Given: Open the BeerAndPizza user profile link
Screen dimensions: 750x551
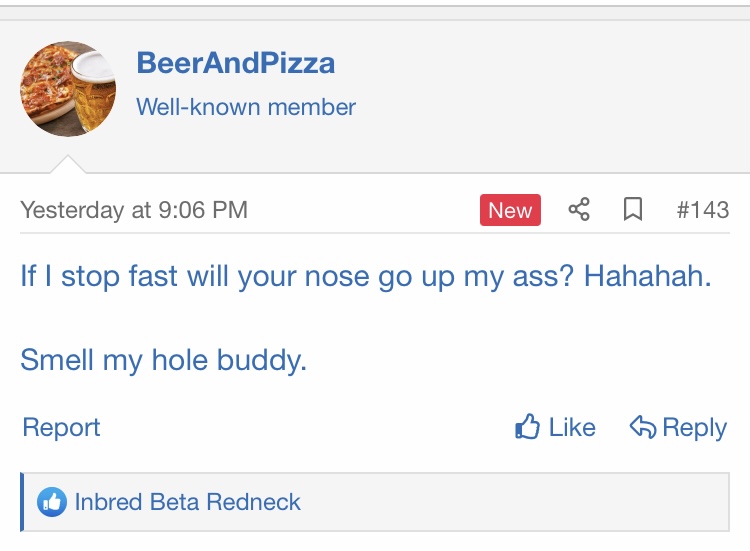Looking at the screenshot, I should pos(235,63).
